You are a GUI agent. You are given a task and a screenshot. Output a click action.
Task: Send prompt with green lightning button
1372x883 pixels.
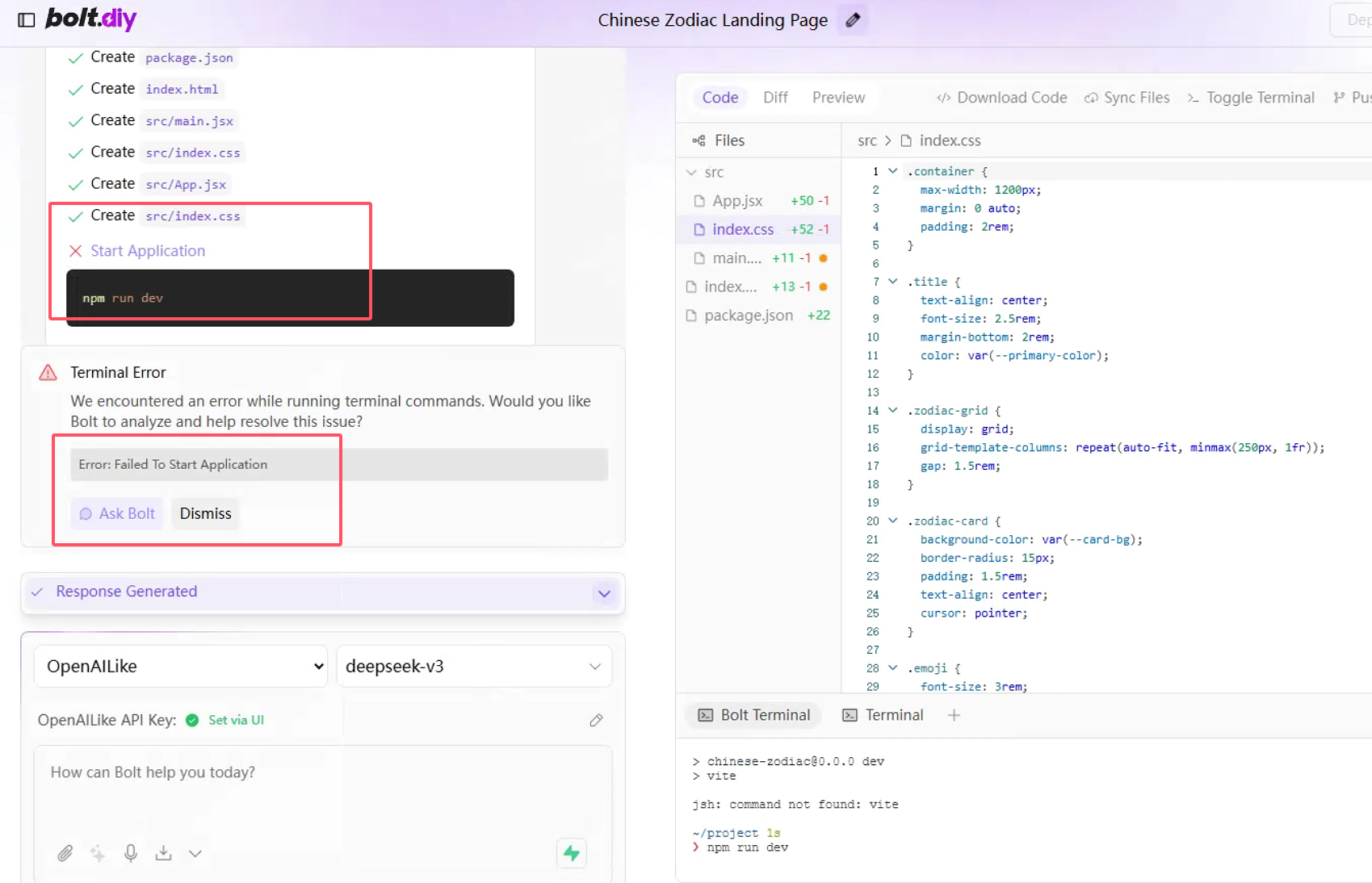(x=572, y=853)
